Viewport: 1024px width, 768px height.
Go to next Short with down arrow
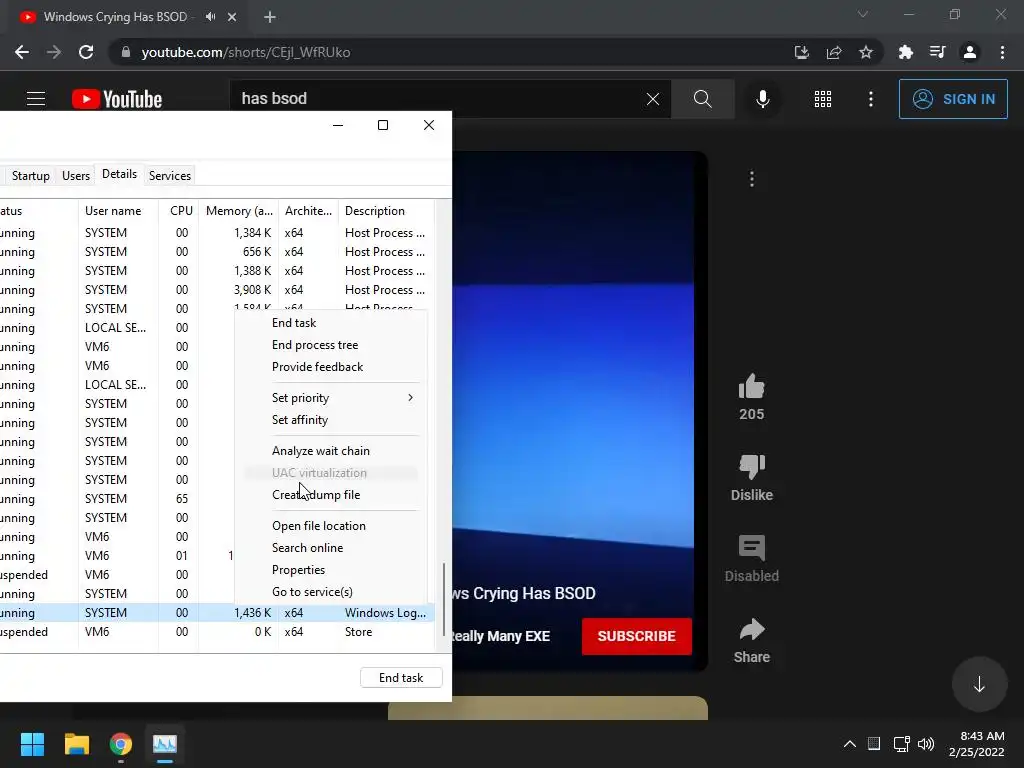[979, 684]
